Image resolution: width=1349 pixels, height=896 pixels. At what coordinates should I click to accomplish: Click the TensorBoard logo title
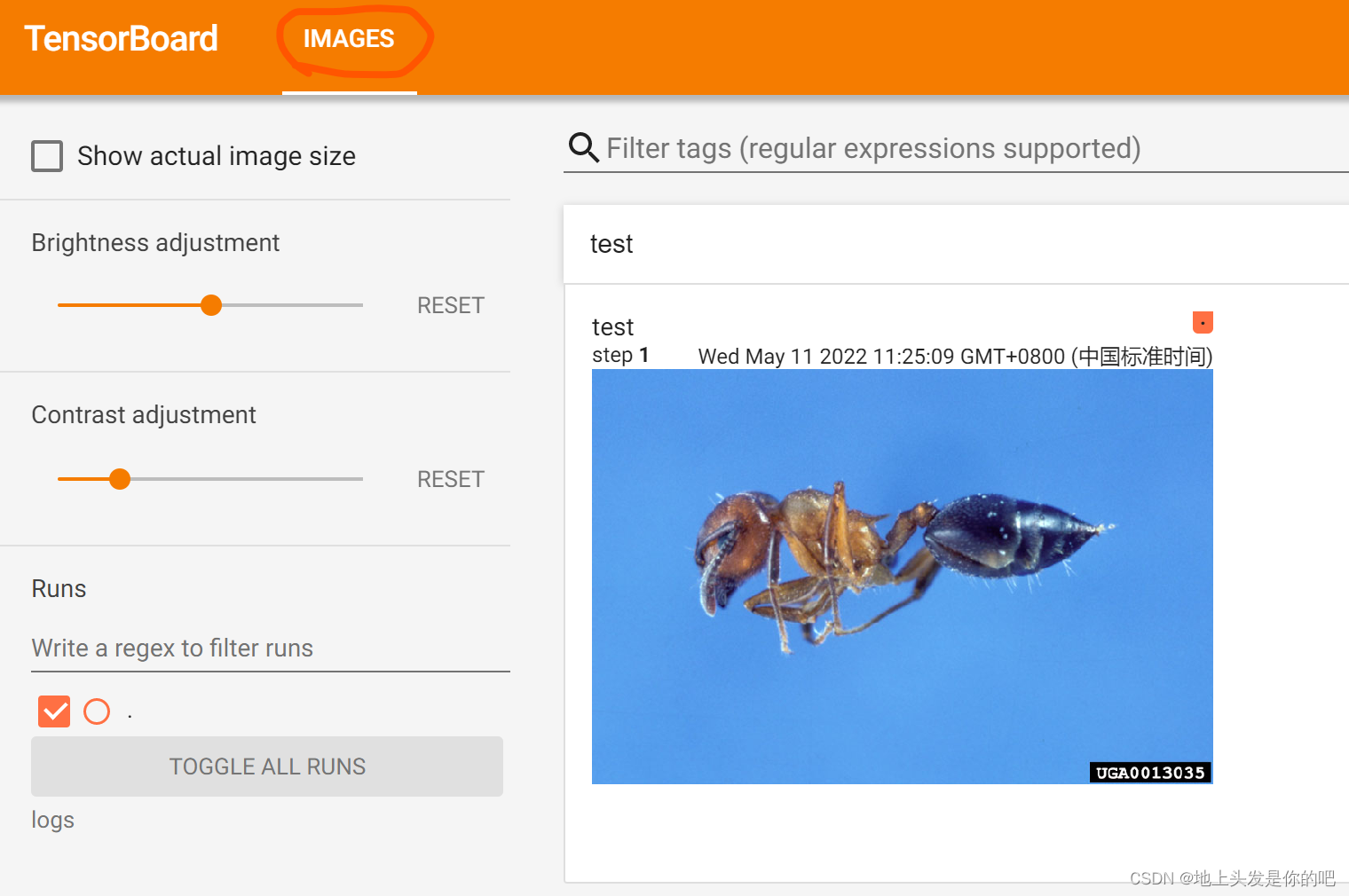point(121,39)
